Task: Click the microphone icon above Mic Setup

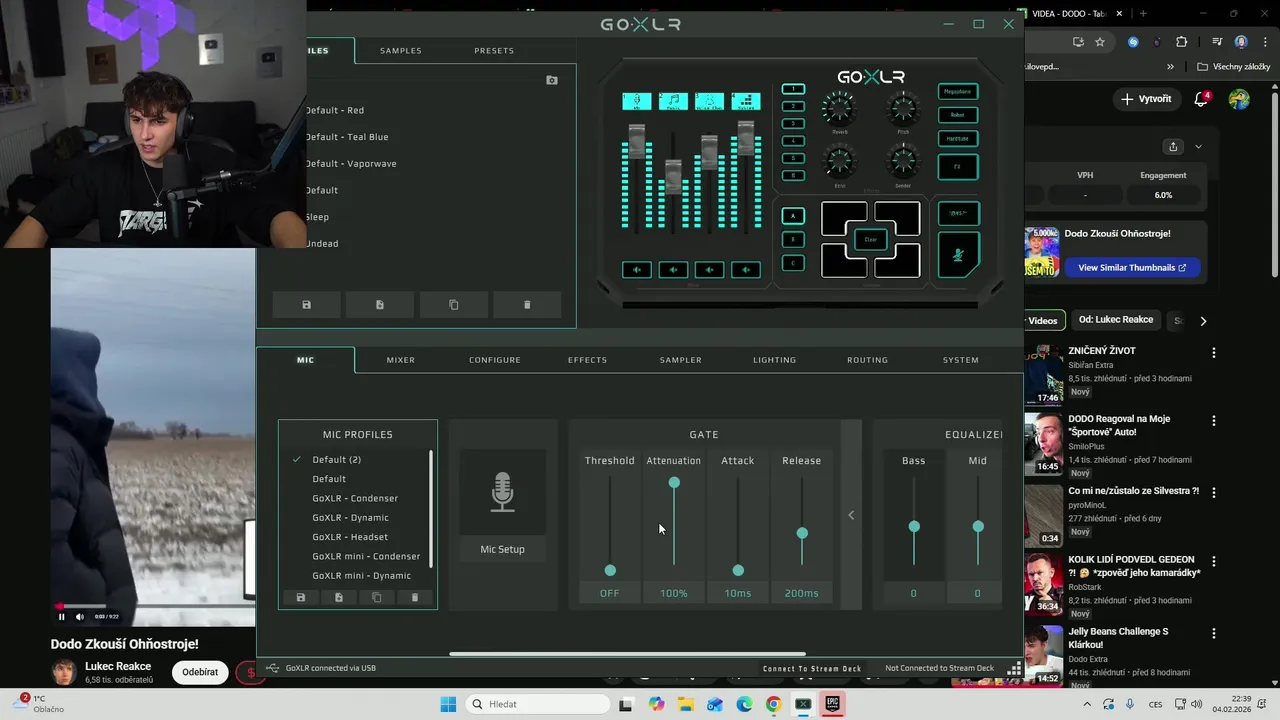Action: 502,492
